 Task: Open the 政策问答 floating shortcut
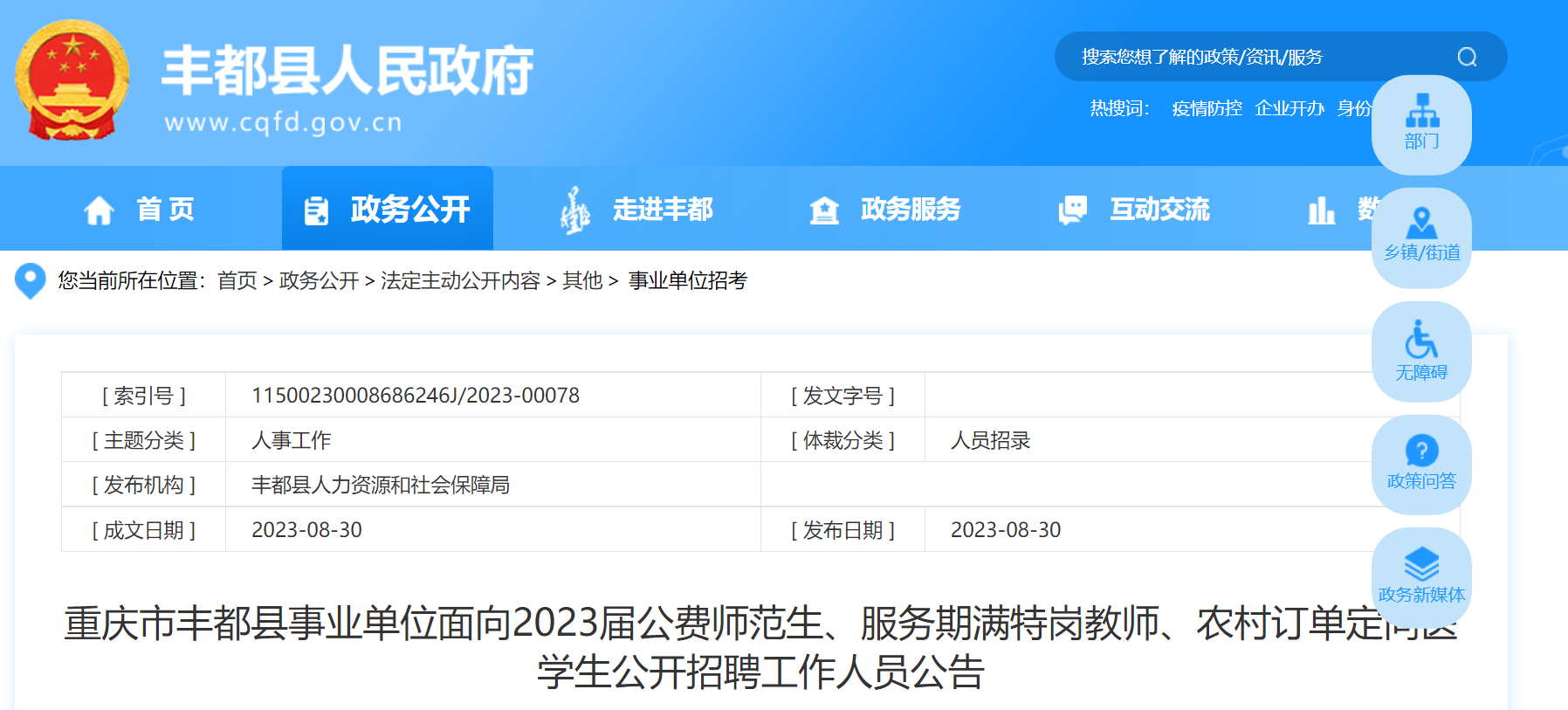click(1421, 465)
